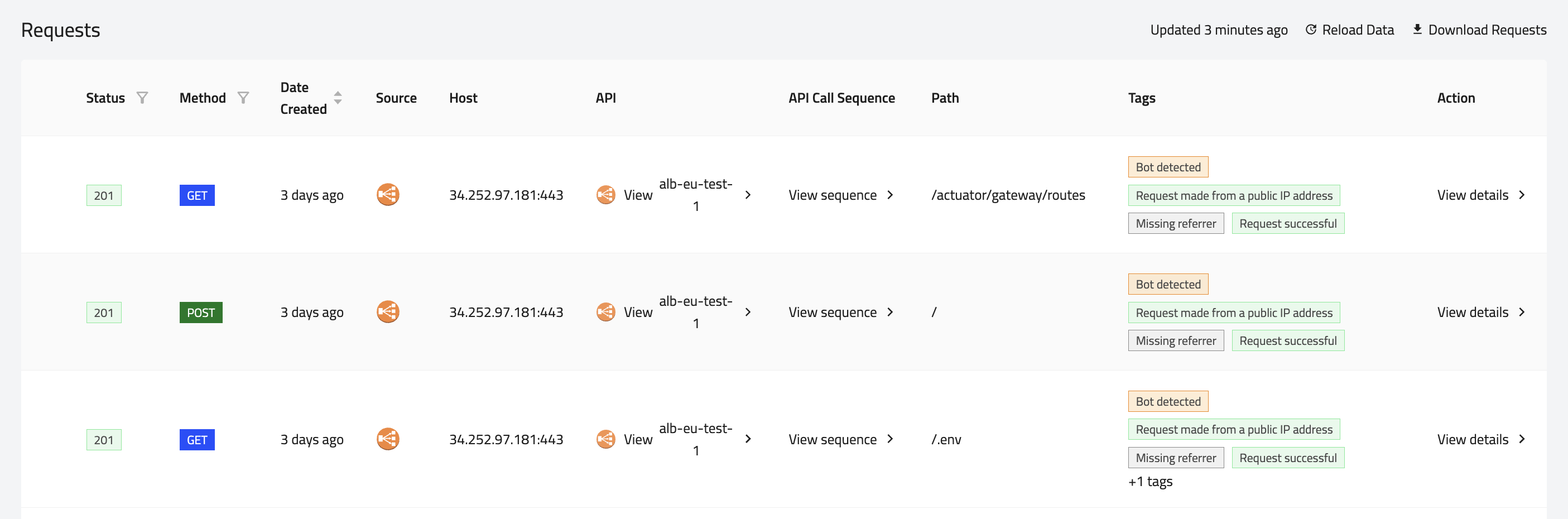Sort by the Date Created arrows
Image resolution: width=1568 pixels, height=519 pixels.
(338, 98)
